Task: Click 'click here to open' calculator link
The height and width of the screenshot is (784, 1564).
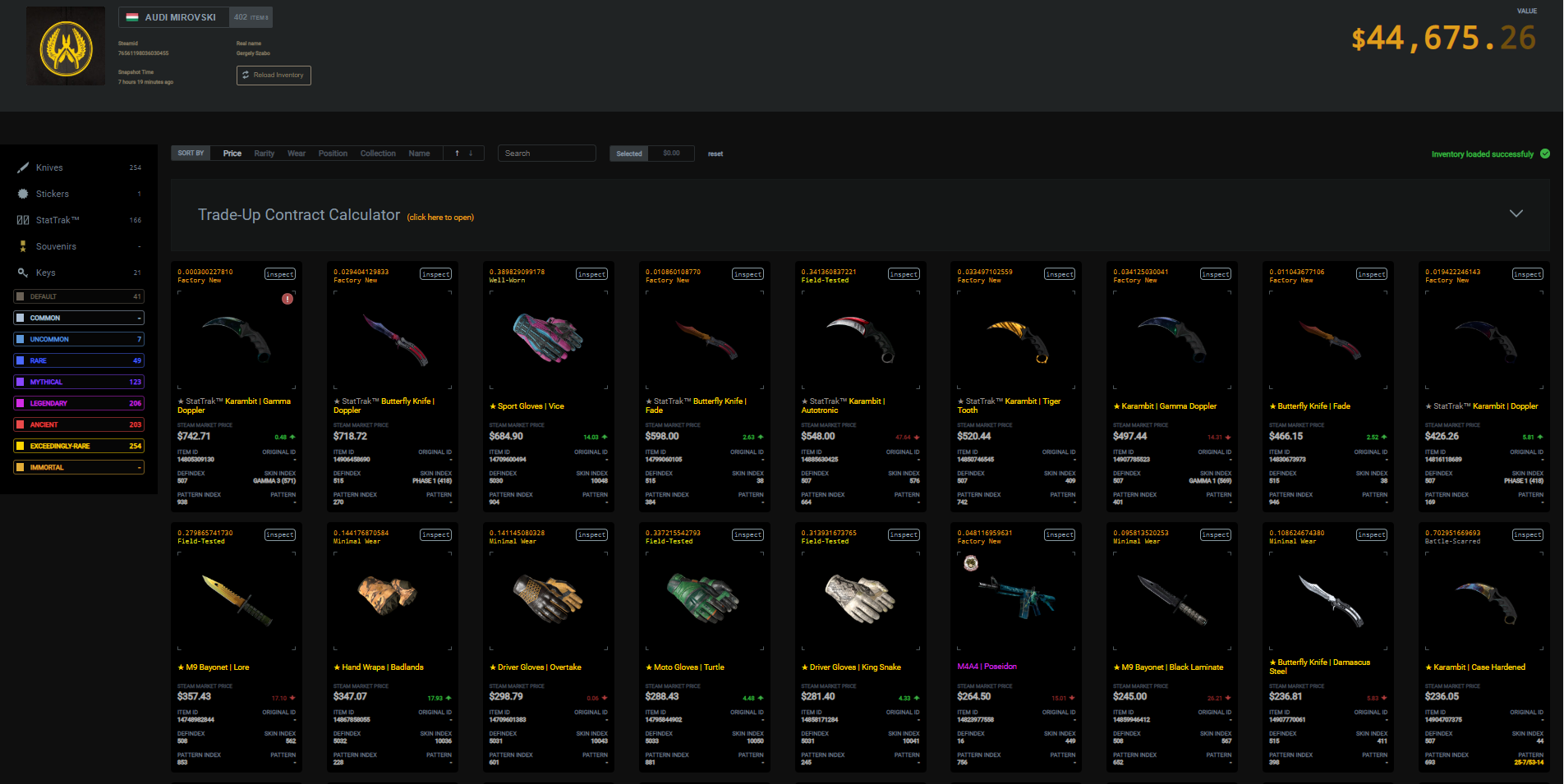Action: pos(440,218)
